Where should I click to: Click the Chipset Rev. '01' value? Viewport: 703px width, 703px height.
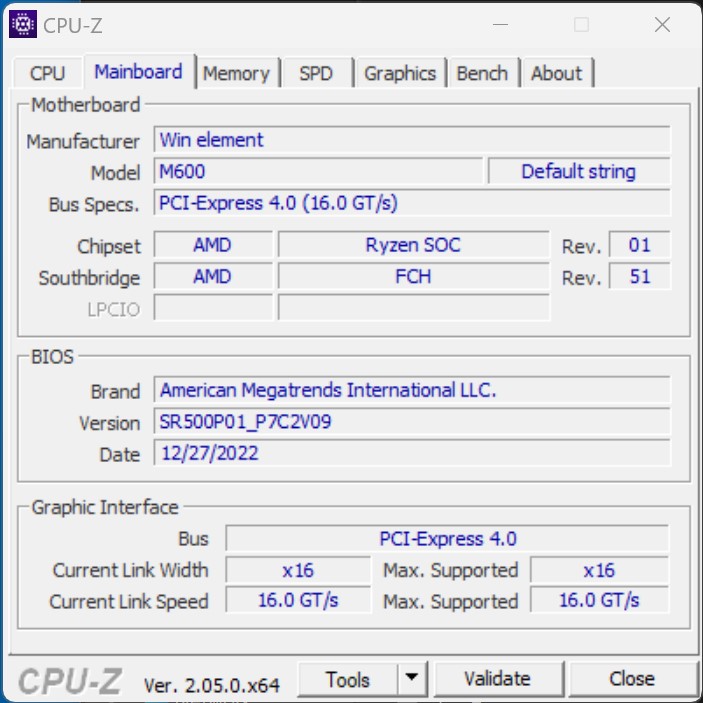(639, 244)
